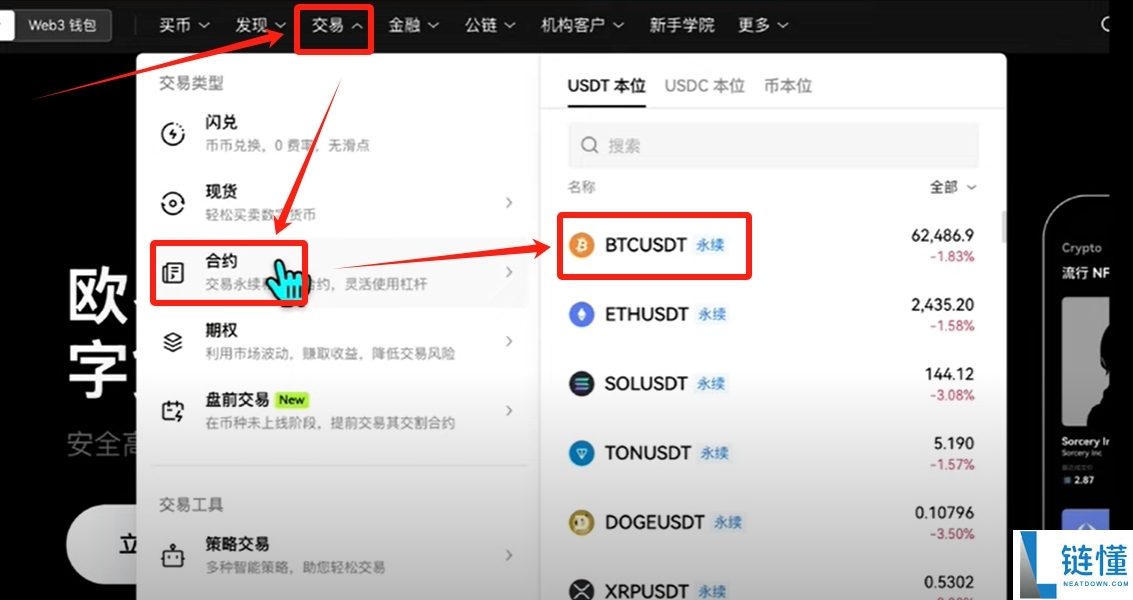Open the Web3 钱包 button

tap(62, 25)
